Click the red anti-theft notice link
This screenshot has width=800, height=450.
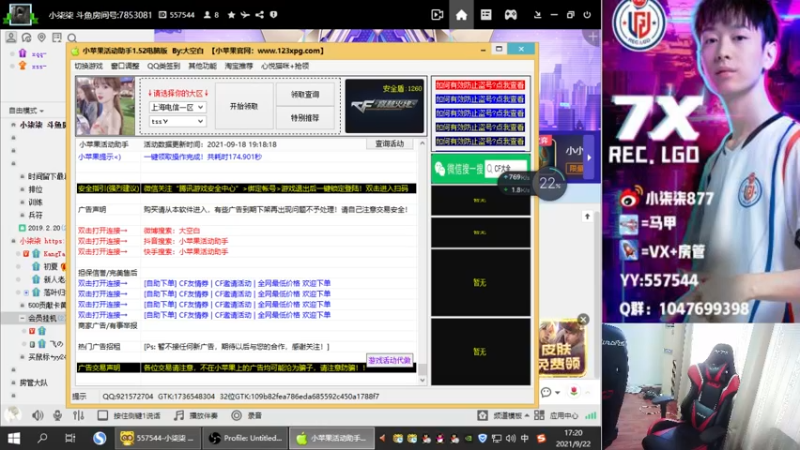coord(480,85)
